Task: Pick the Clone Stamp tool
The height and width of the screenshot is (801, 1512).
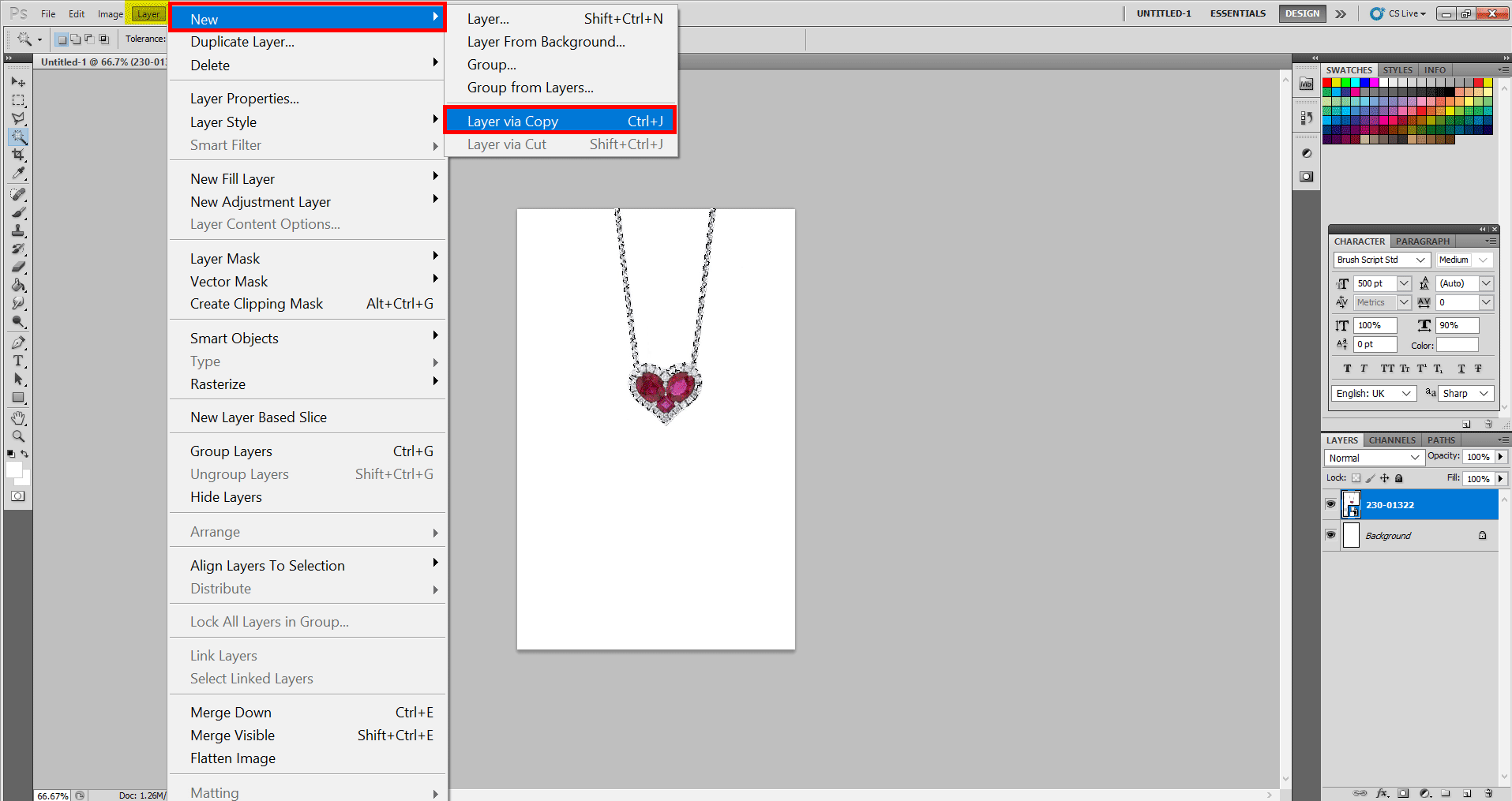Action: (x=18, y=230)
